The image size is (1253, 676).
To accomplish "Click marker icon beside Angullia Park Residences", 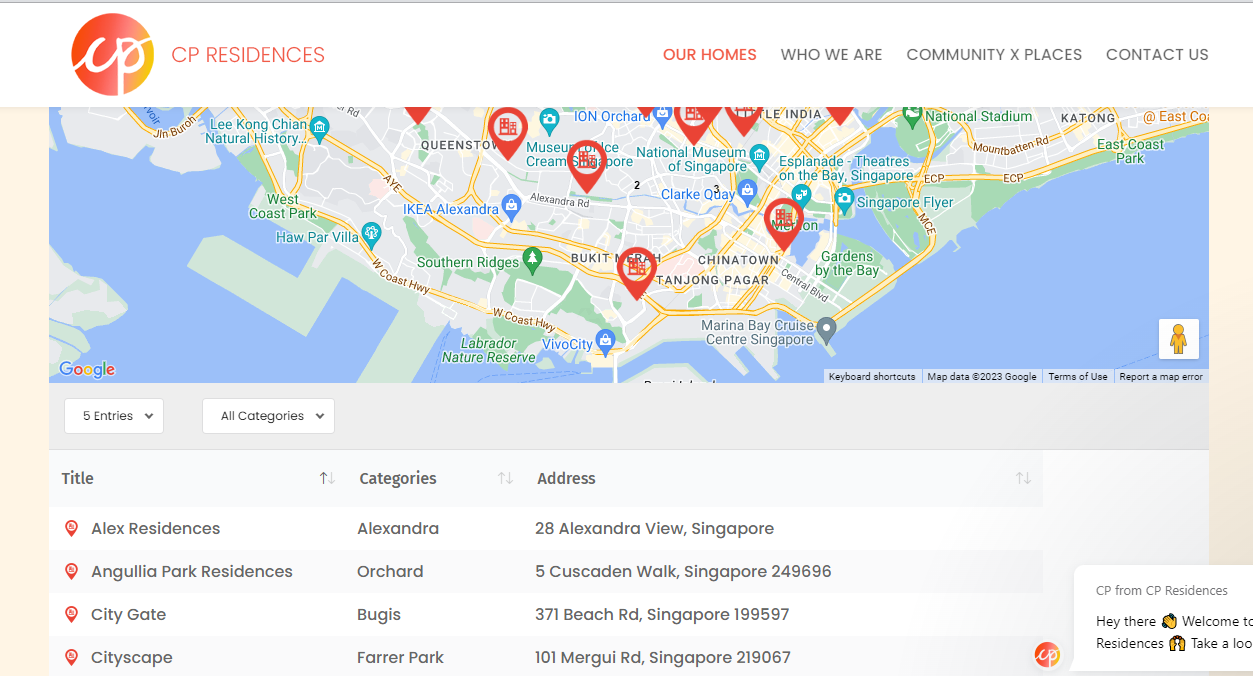I will click(71, 571).
